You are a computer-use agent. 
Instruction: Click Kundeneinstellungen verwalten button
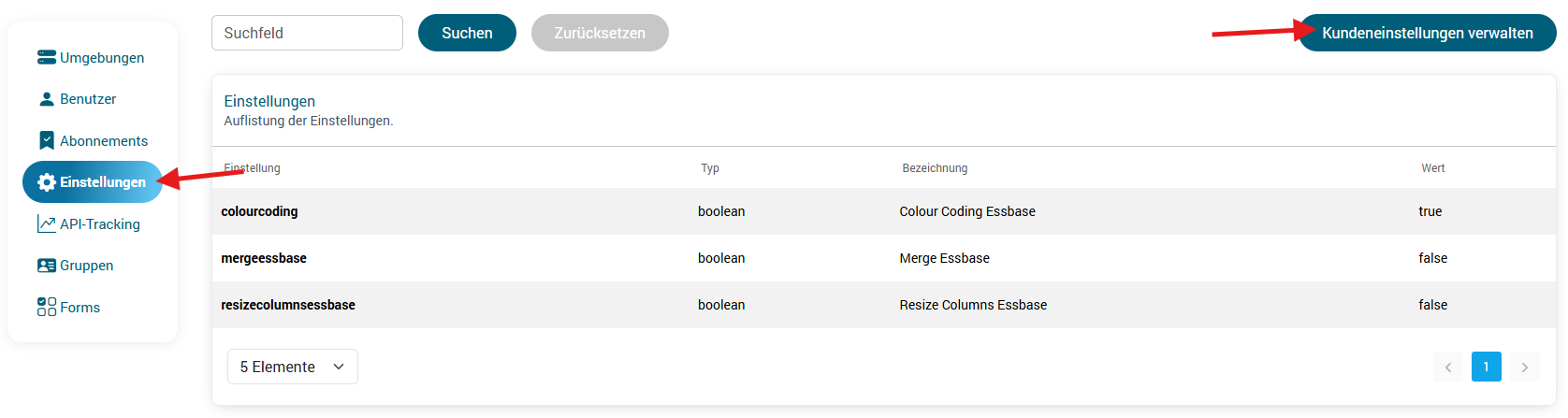(1427, 33)
